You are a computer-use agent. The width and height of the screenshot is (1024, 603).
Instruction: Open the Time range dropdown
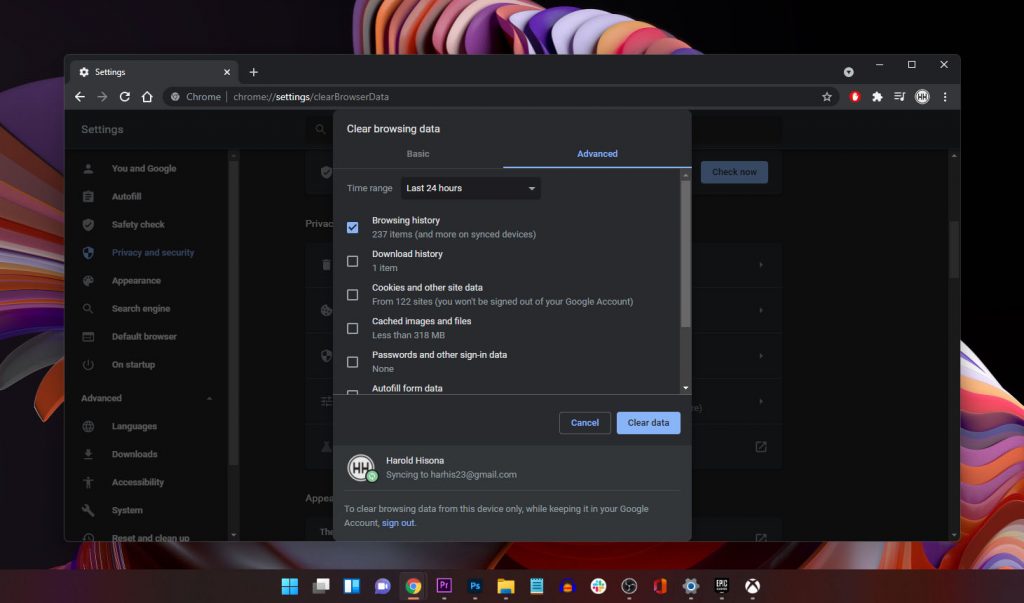[470, 188]
